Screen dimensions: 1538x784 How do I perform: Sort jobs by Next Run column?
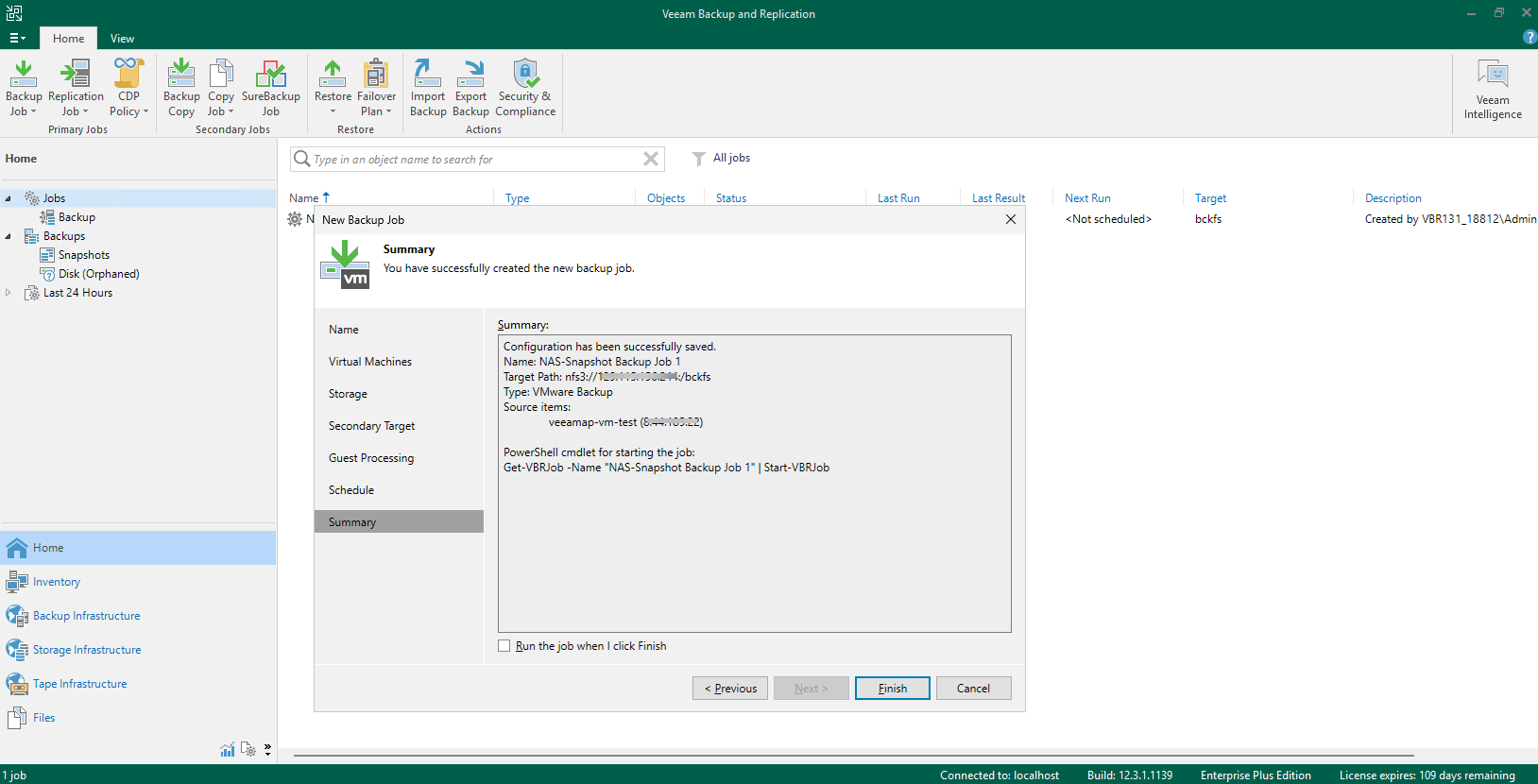[x=1087, y=198]
